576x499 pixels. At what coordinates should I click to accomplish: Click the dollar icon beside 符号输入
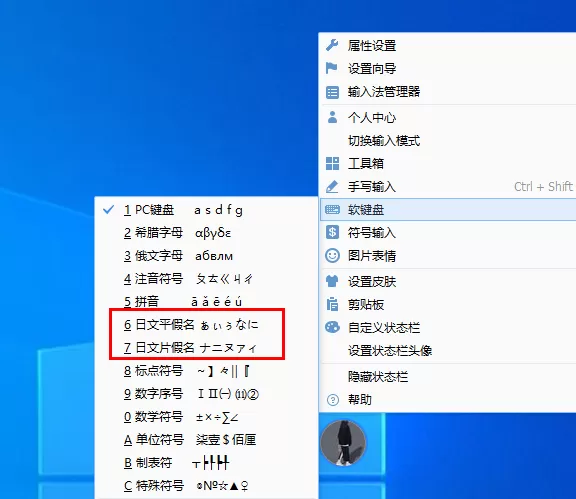tap(332, 233)
